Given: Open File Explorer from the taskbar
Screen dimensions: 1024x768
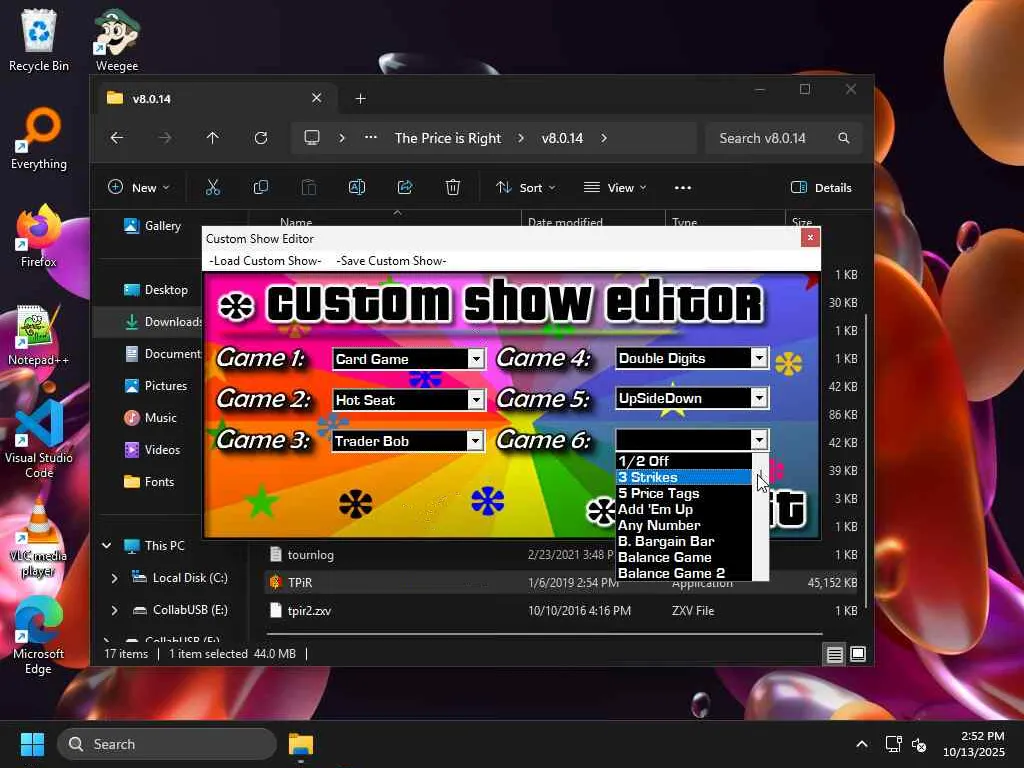Looking at the screenshot, I should pos(301,744).
